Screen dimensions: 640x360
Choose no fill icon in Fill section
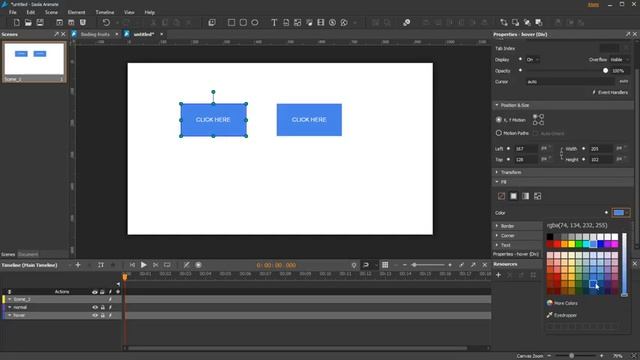tap(502, 196)
